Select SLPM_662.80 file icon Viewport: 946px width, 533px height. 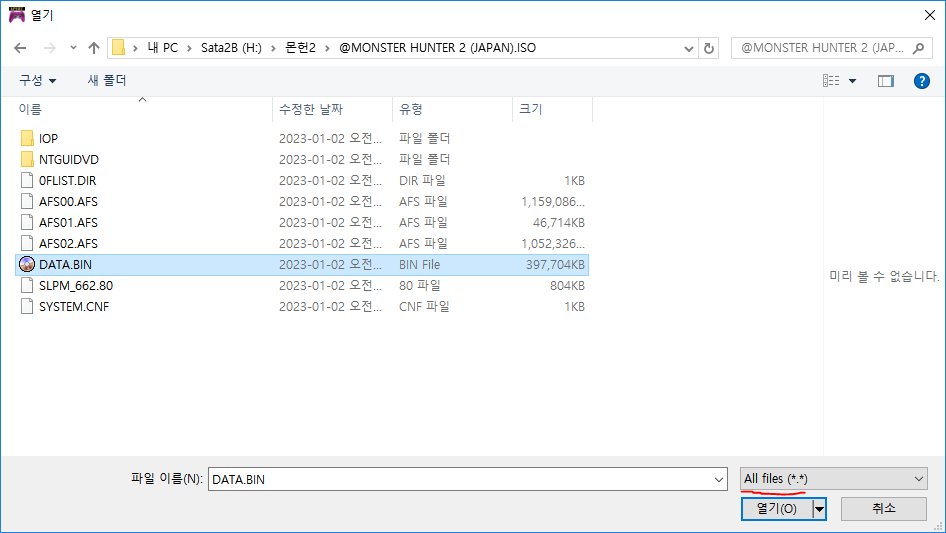pos(27,286)
